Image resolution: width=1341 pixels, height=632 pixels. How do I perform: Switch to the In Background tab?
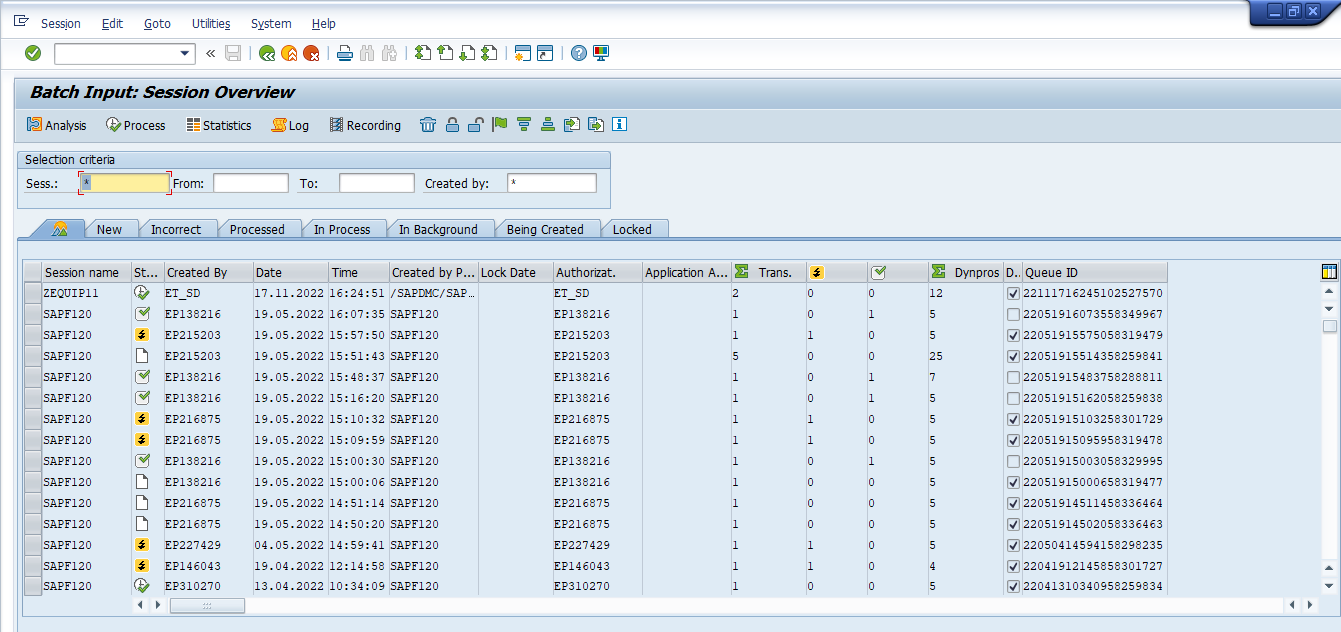click(438, 229)
